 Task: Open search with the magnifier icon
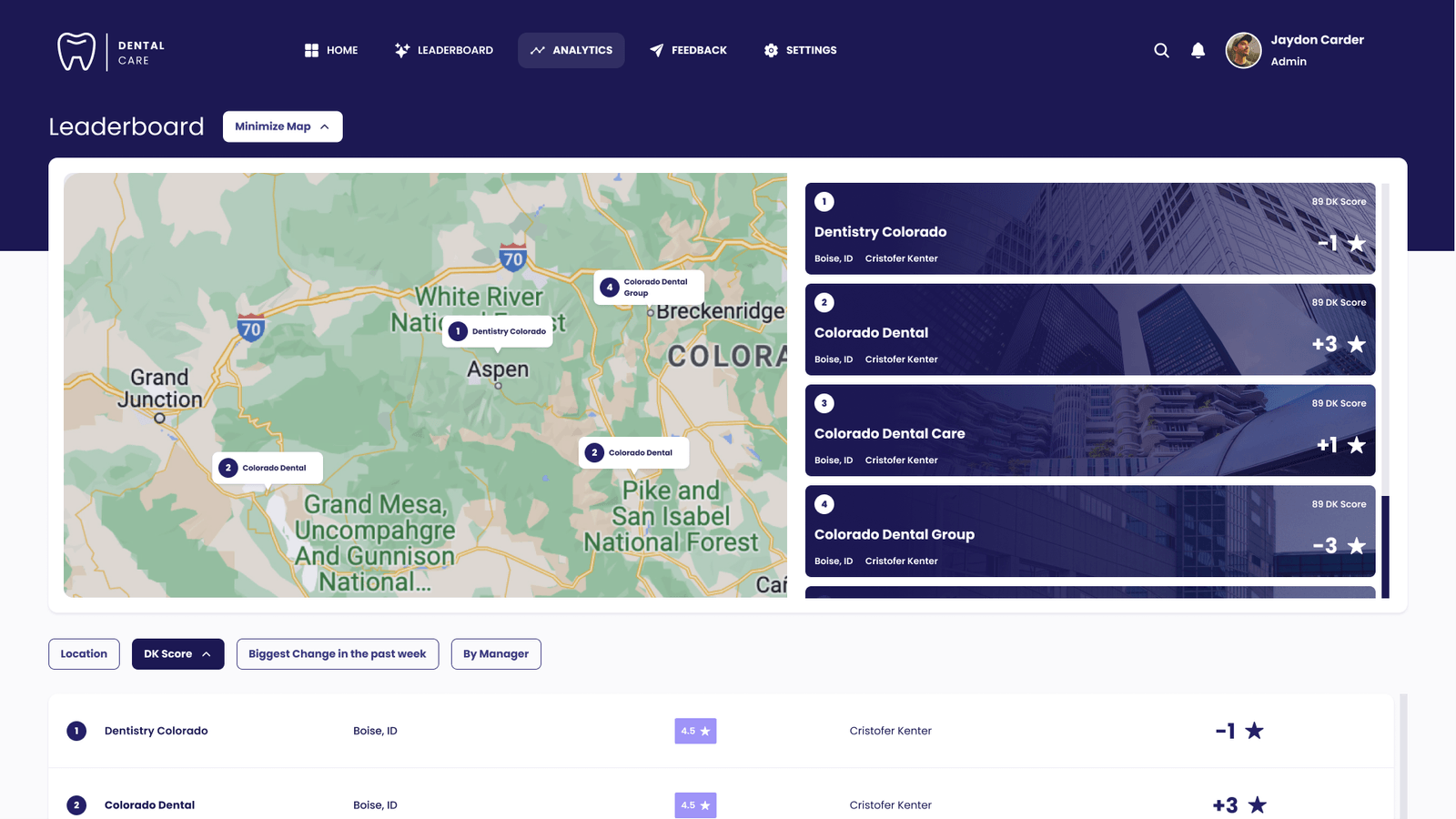tap(1161, 51)
